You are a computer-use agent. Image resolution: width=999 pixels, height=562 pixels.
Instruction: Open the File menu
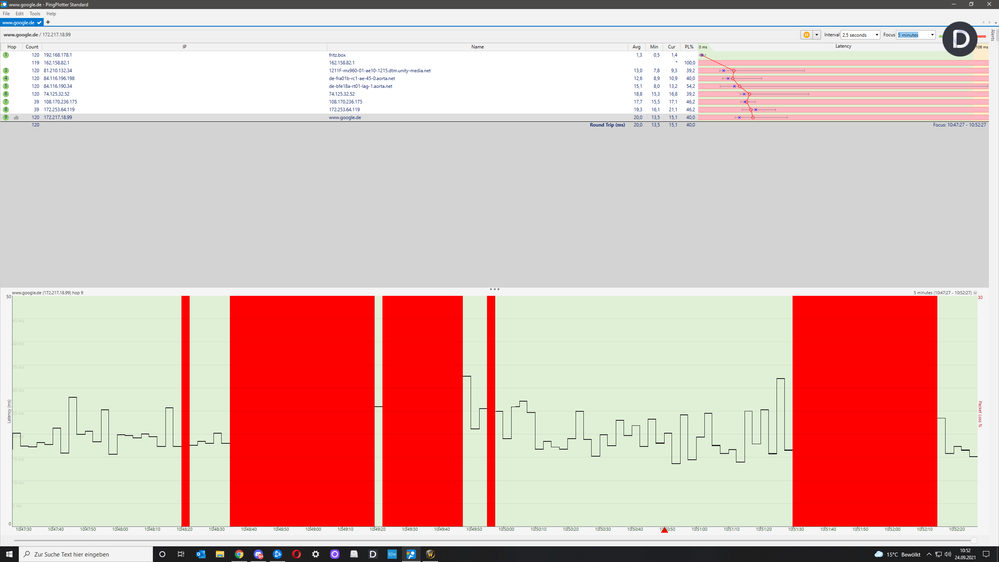pos(6,13)
